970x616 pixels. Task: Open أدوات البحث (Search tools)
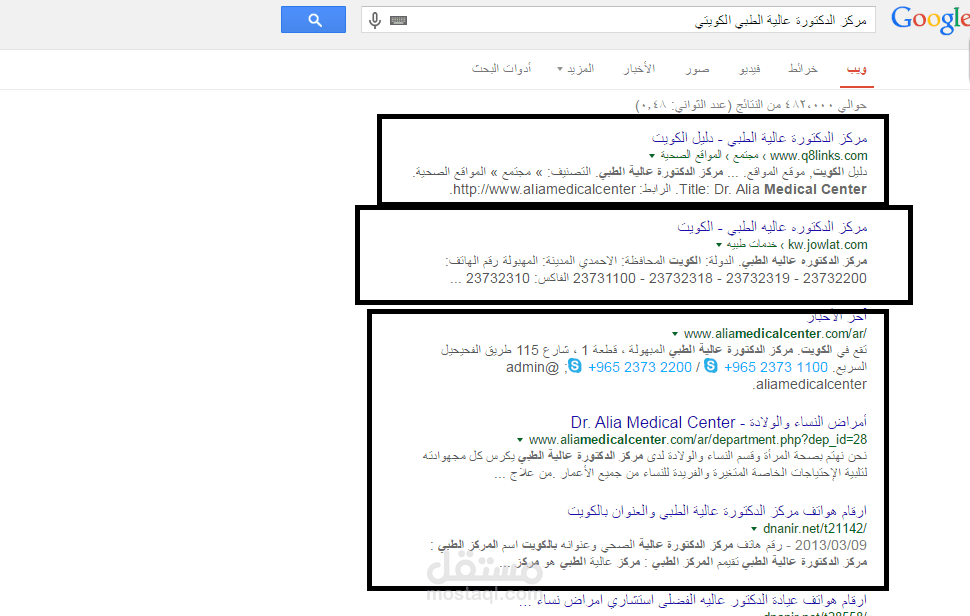point(502,69)
